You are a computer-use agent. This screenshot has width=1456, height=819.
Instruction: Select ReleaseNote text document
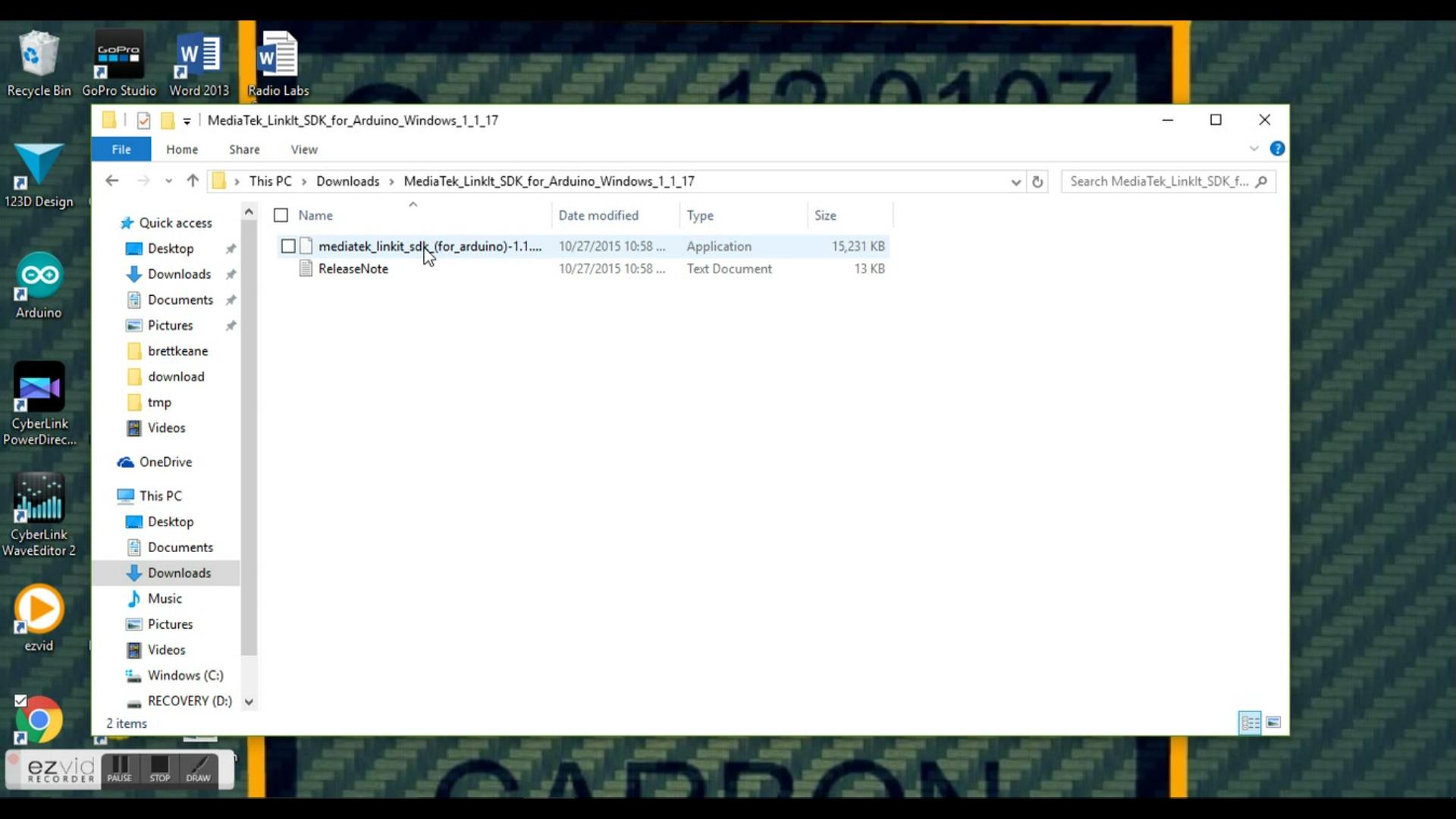point(353,269)
